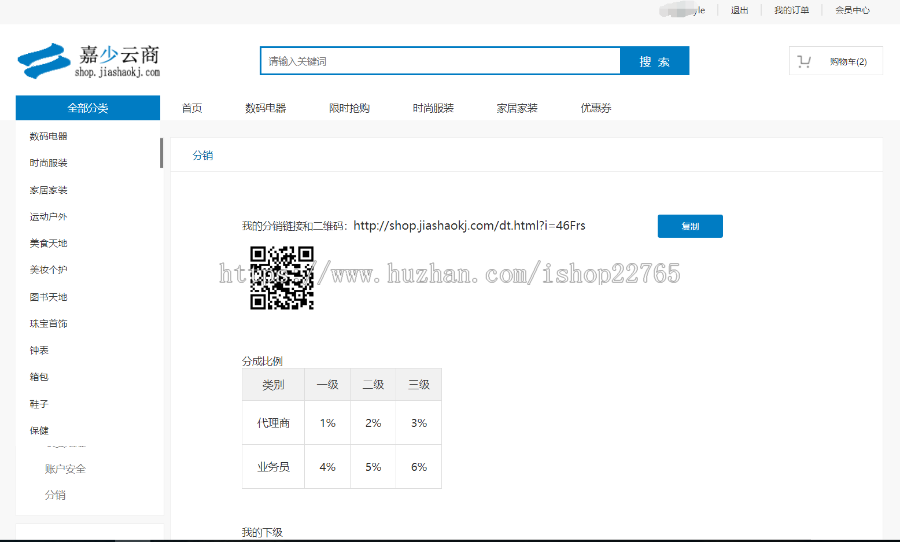Click the 2% cell for 代理商
Viewport: 900px width, 542px height.
point(373,423)
